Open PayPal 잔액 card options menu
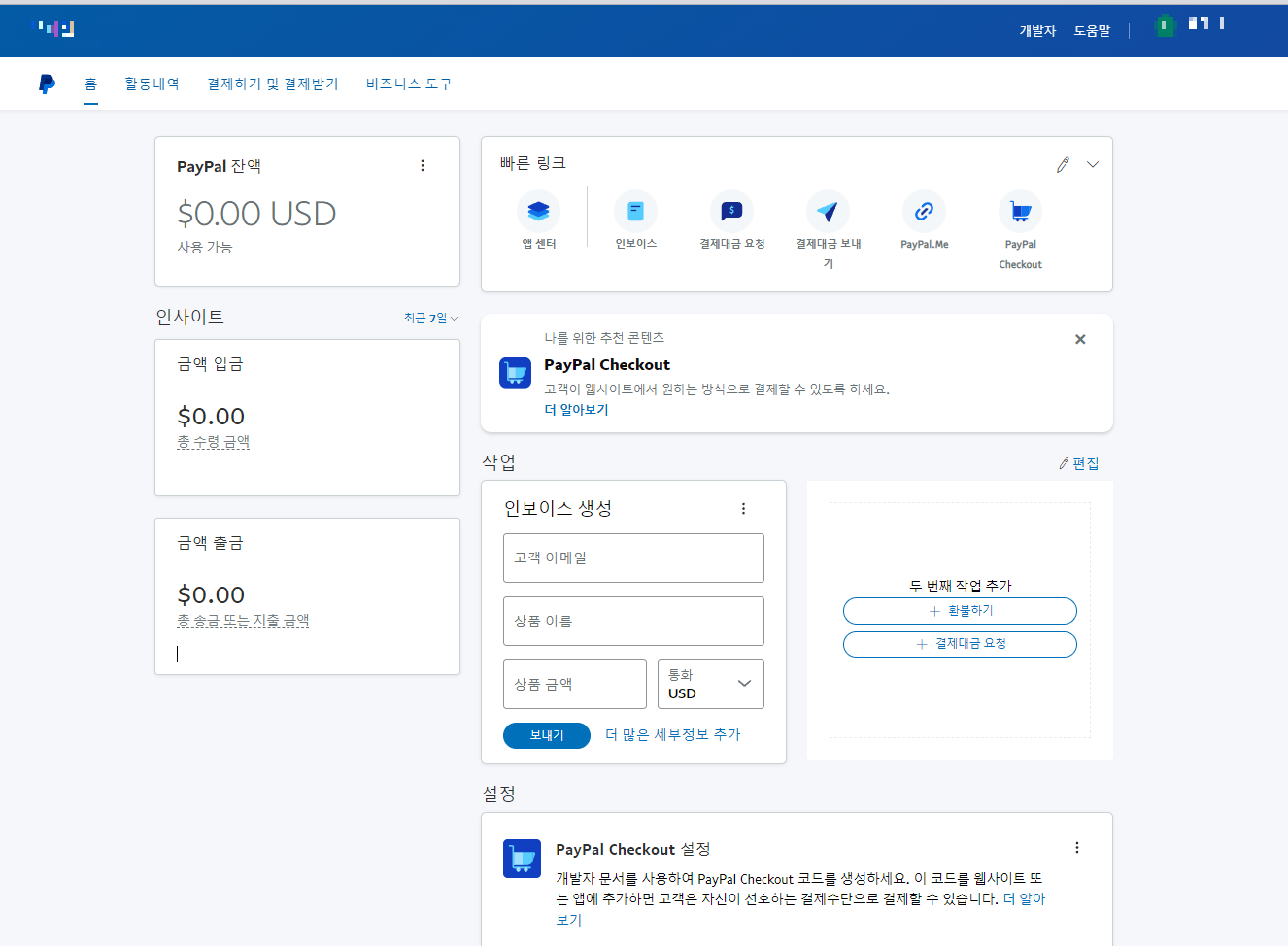This screenshot has width=1288, height=946. [x=423, y=166]
